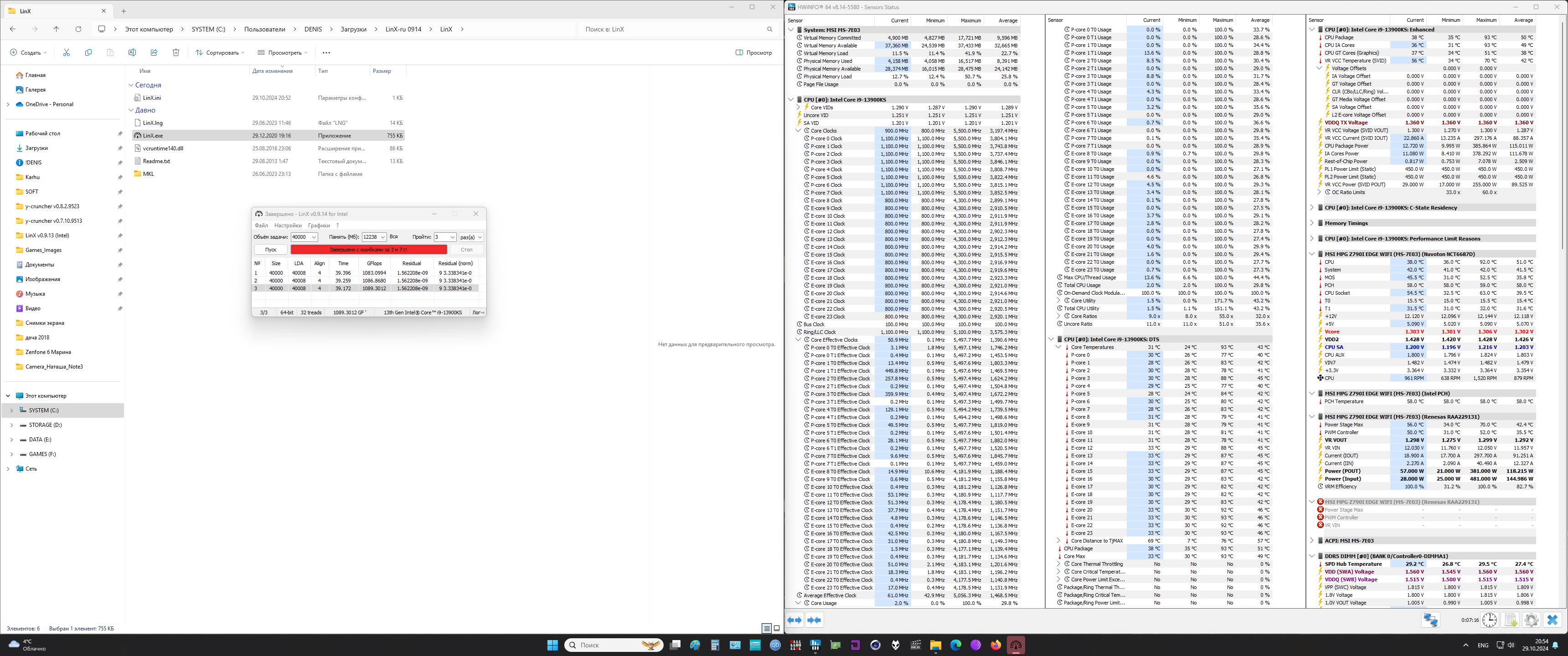Reset sensor min/max with the clock icon
Viewport: 1568px width, 656px height.
pyautogui.click(x=1490, y=620)
